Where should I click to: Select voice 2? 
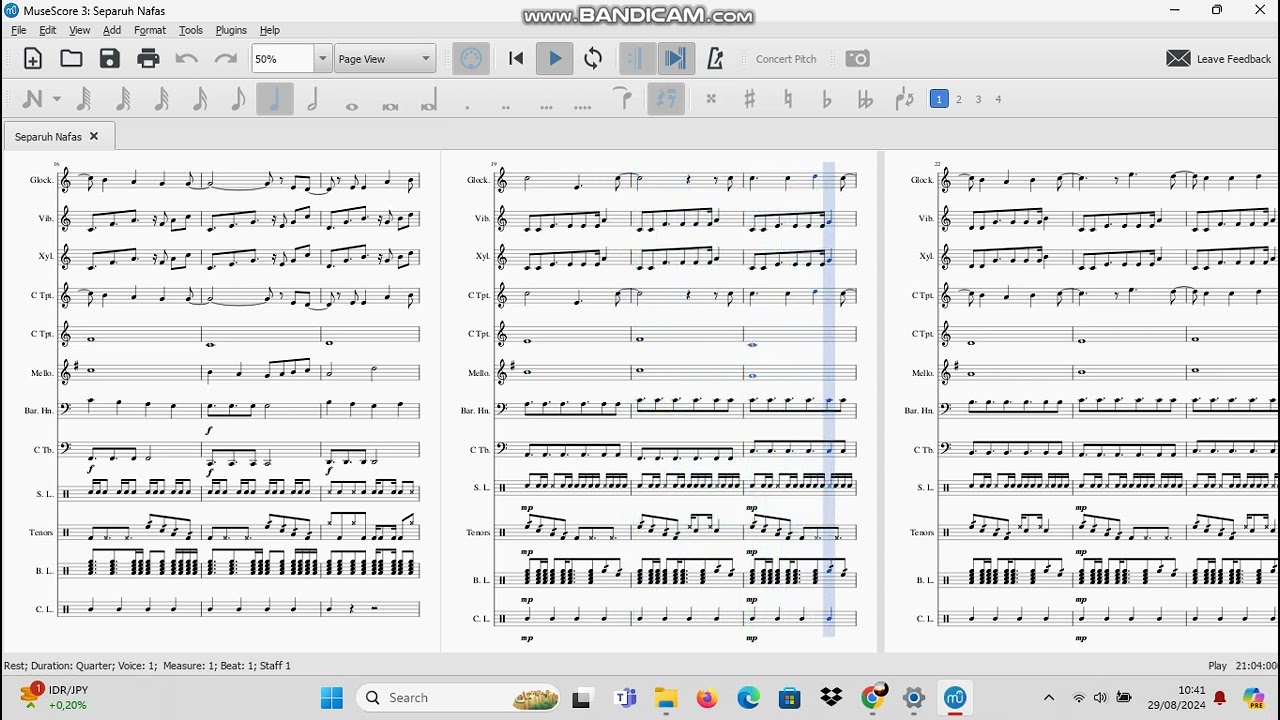point(959,99)
